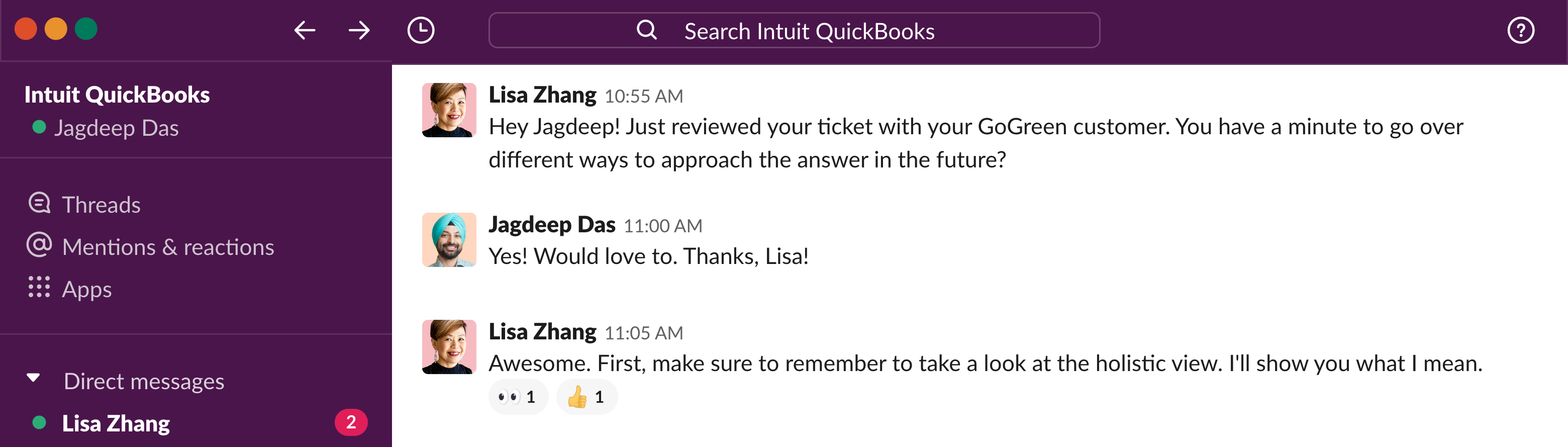
Task: Open the Threads view
Action: [101, 204]
